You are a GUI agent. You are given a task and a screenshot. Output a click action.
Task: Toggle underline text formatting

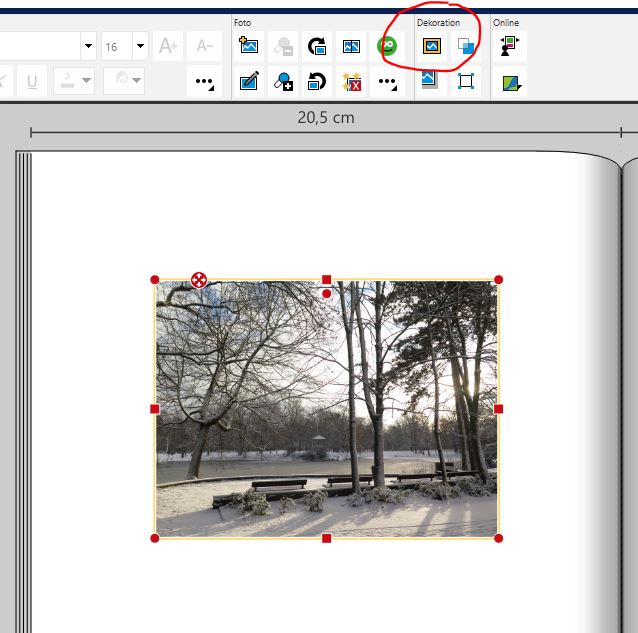click(32, 81)
